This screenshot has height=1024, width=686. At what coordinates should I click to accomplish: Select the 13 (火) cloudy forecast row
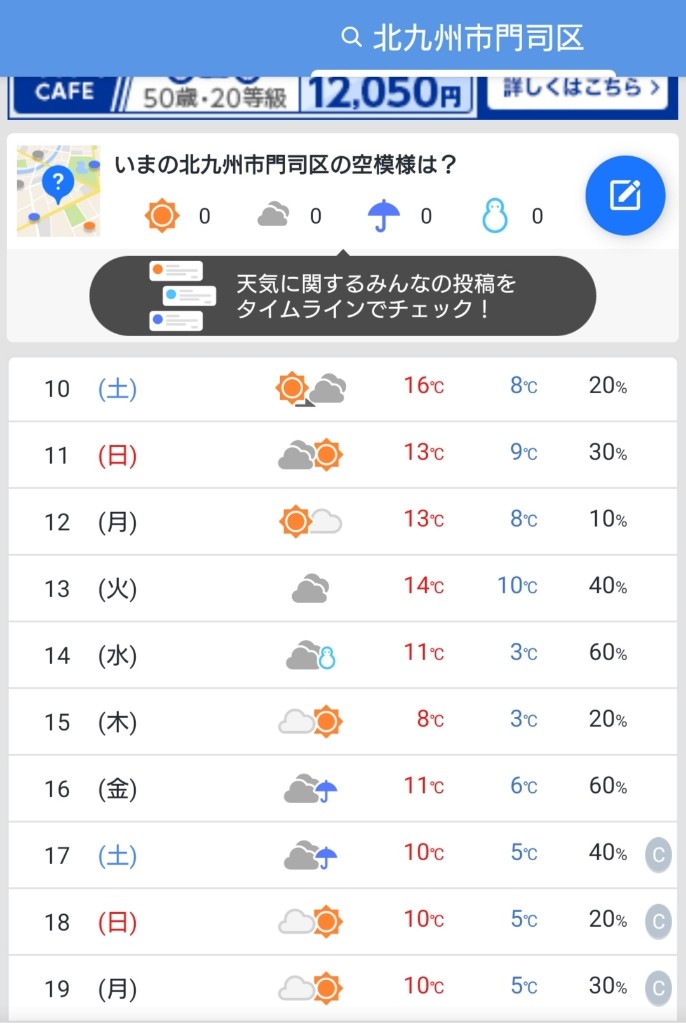pos(342,588)
